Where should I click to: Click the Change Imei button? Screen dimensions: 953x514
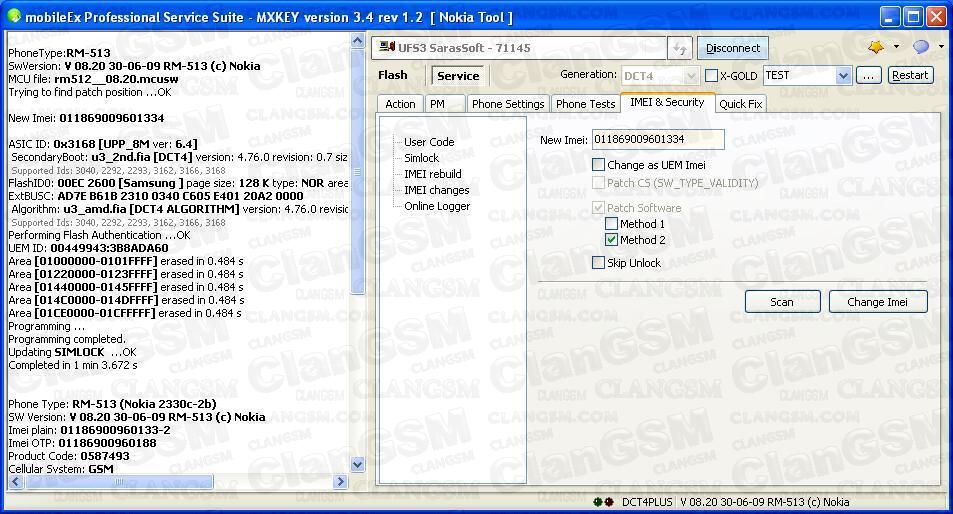point(878,302)
